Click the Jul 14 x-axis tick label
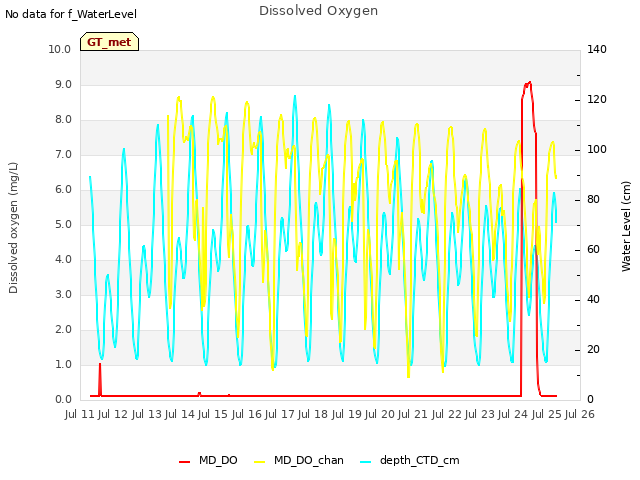640x480 pixels. coord(180,414)
